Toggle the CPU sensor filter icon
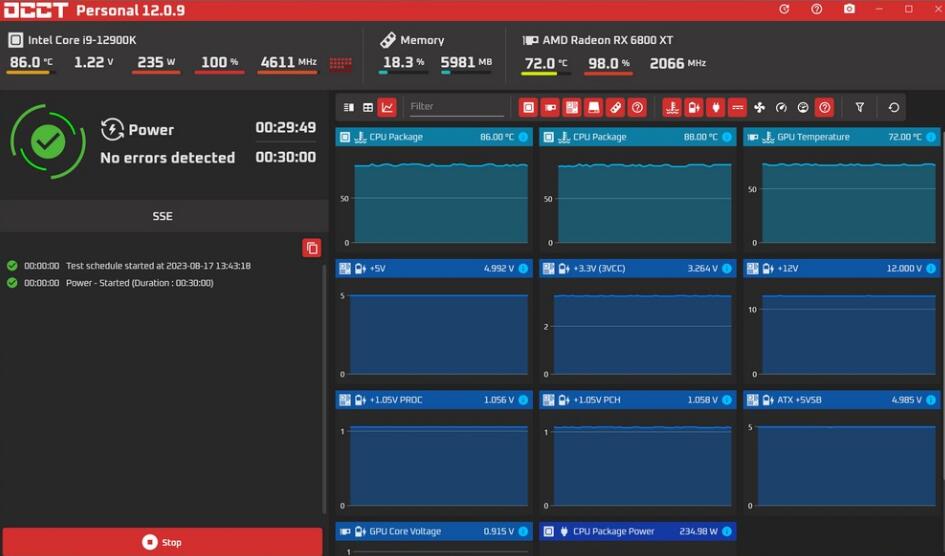 coord(528,107)
